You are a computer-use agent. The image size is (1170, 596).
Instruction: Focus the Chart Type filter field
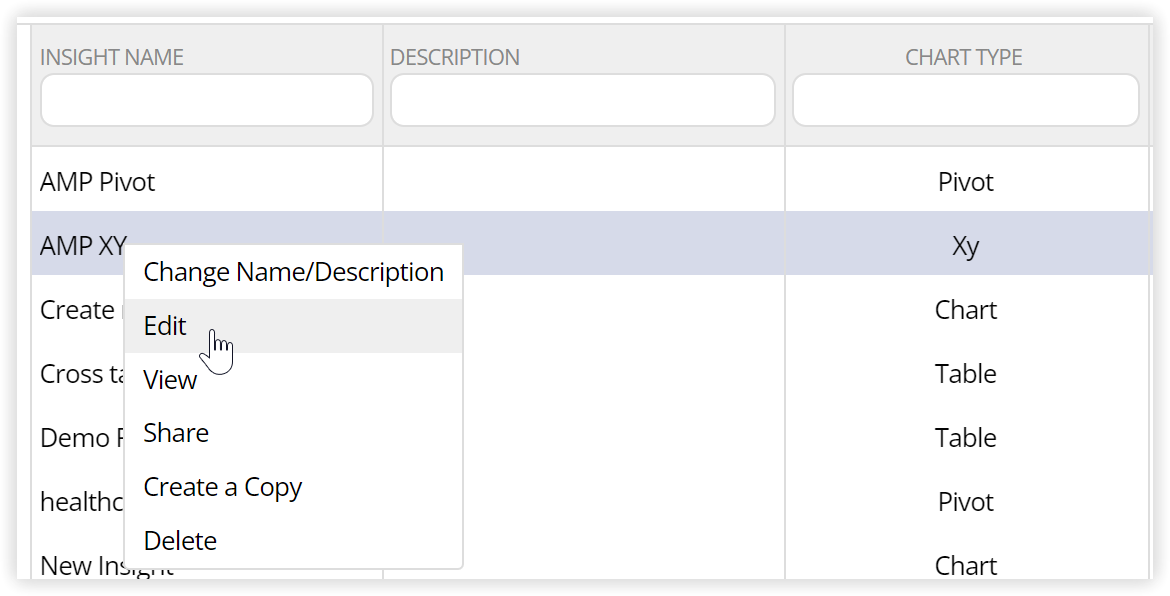tap(965, 101)
